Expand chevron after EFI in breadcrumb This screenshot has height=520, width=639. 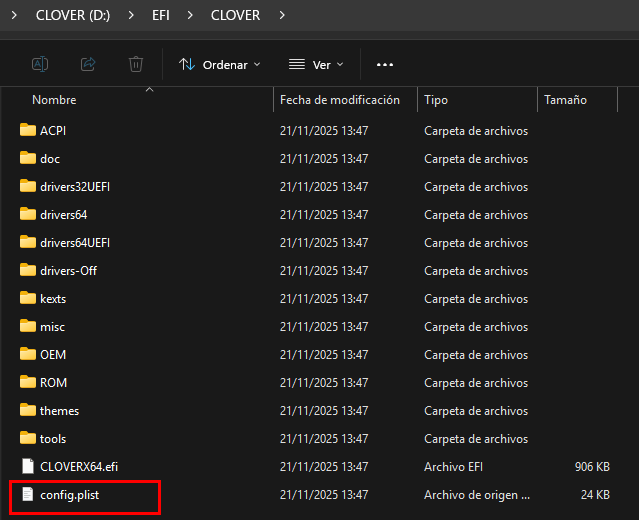coord(190,15)
